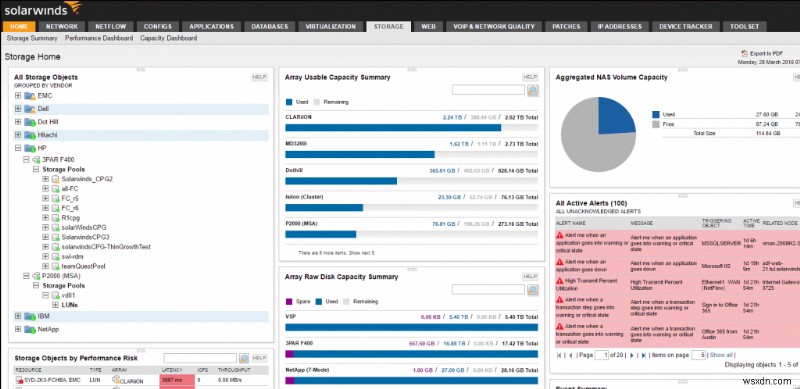The image size is (800, 389).
Task: Click the CLARiiON array icon in risk table
Action: coord(116,379)
